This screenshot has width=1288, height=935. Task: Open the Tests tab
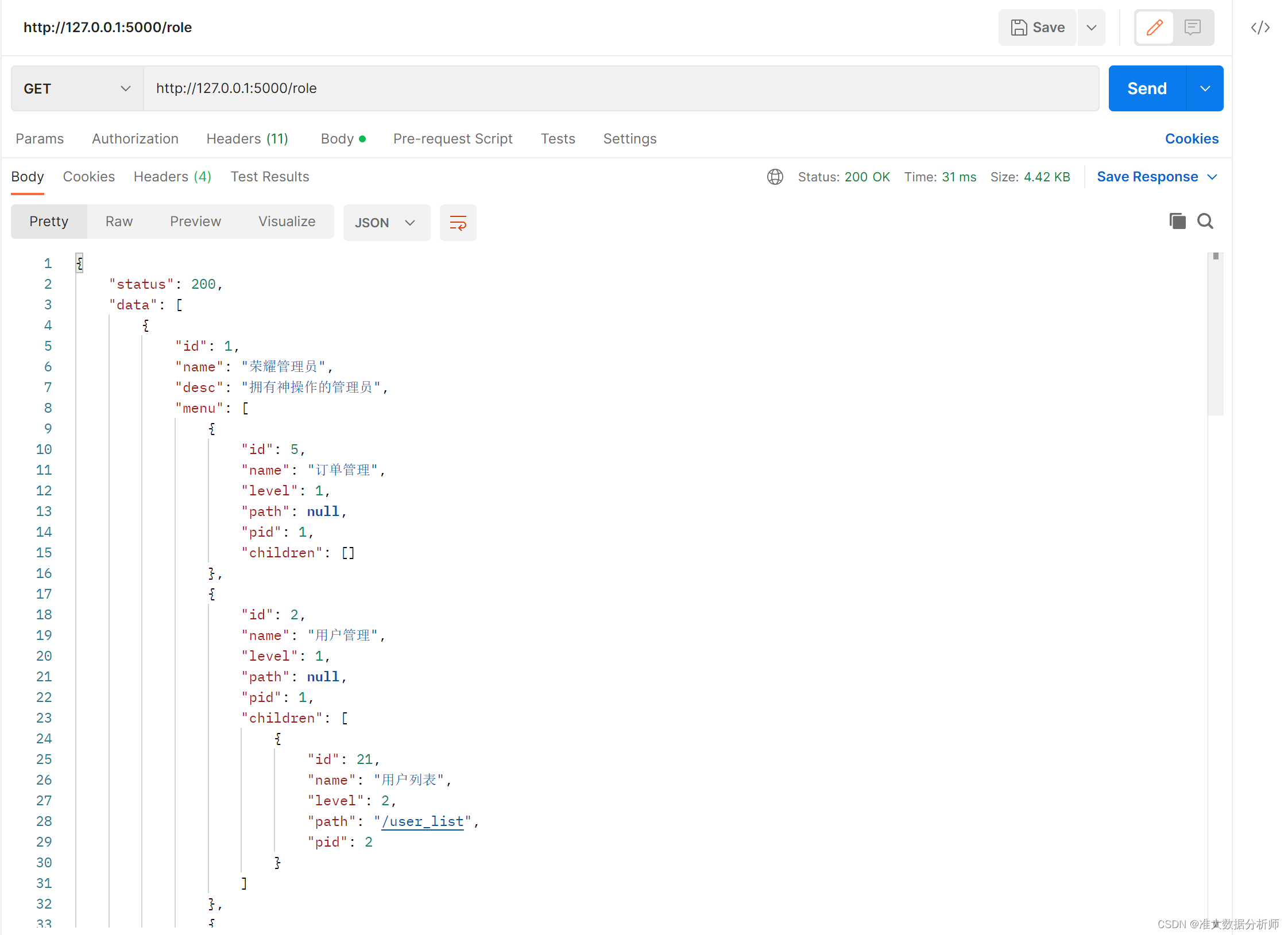pyautogui.click(x=558, y=139)
